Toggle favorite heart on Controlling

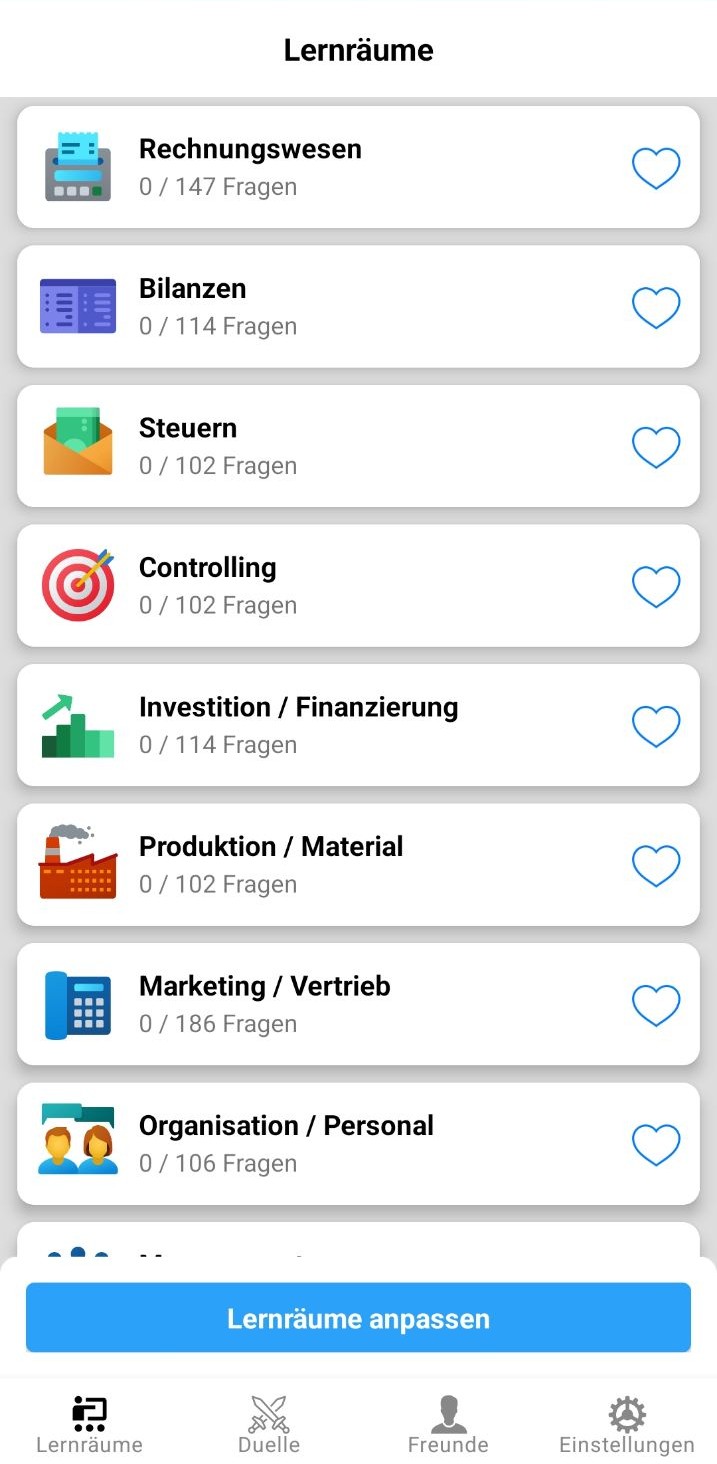(x=656, y=587)
